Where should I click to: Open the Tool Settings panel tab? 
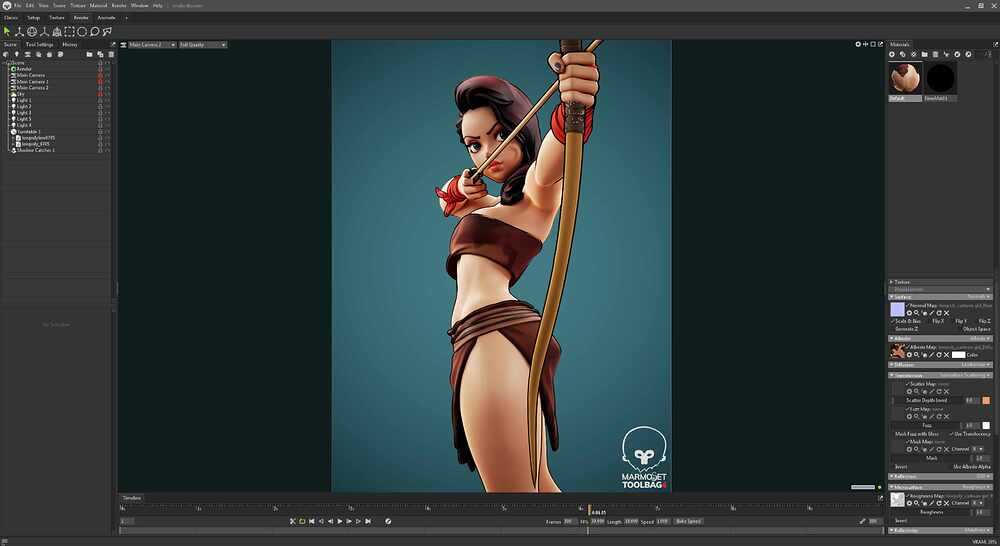(40, 45)
